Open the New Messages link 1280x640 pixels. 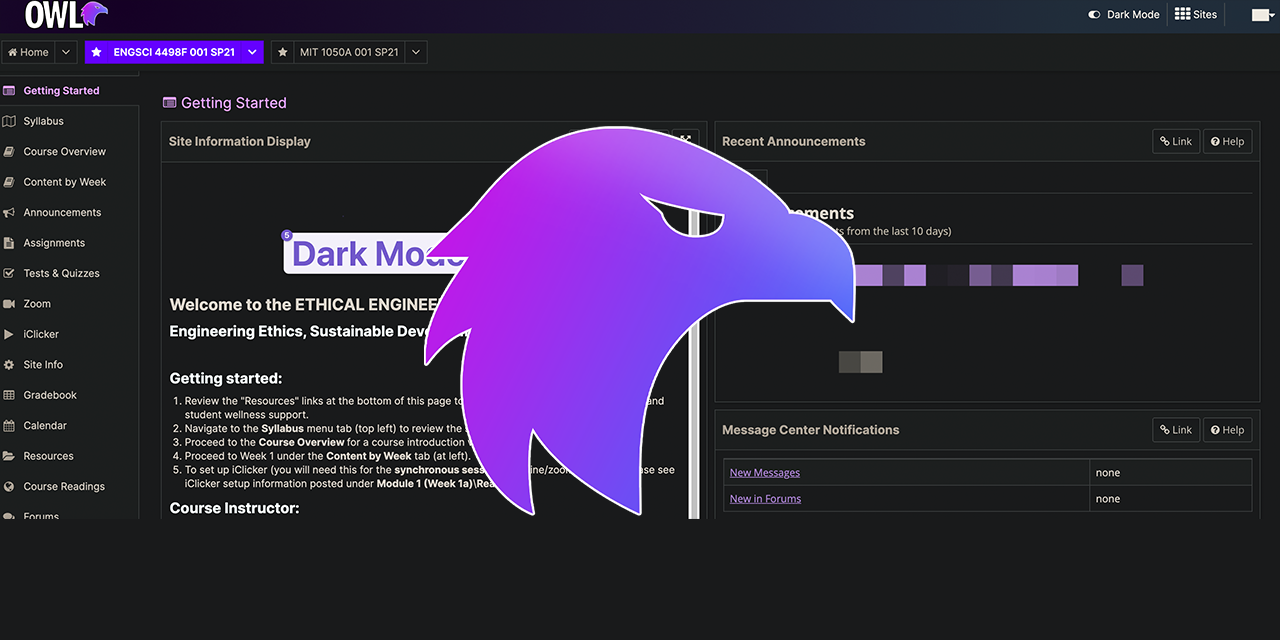click(764, 472)
